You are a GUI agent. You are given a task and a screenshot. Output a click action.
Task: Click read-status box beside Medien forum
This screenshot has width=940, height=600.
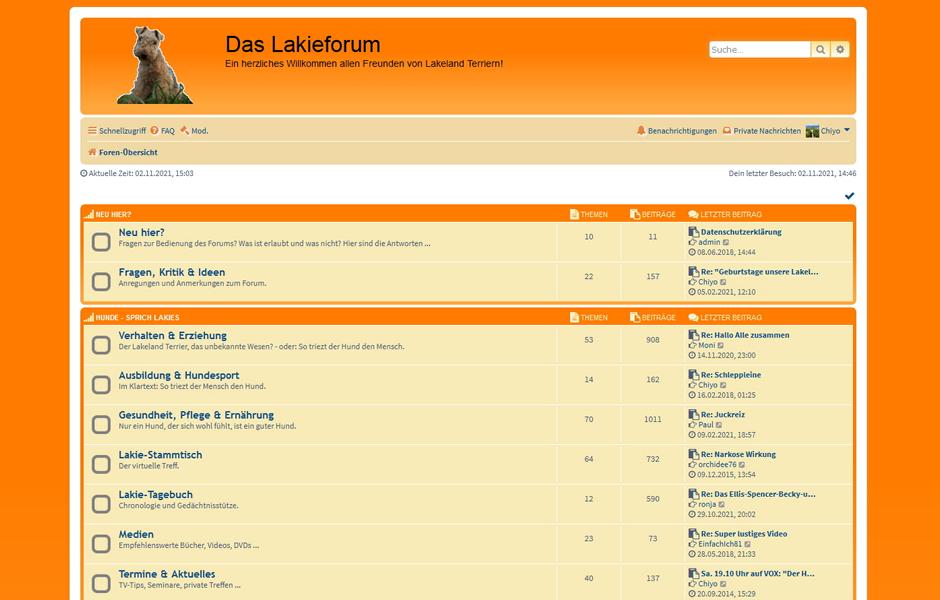101,544
